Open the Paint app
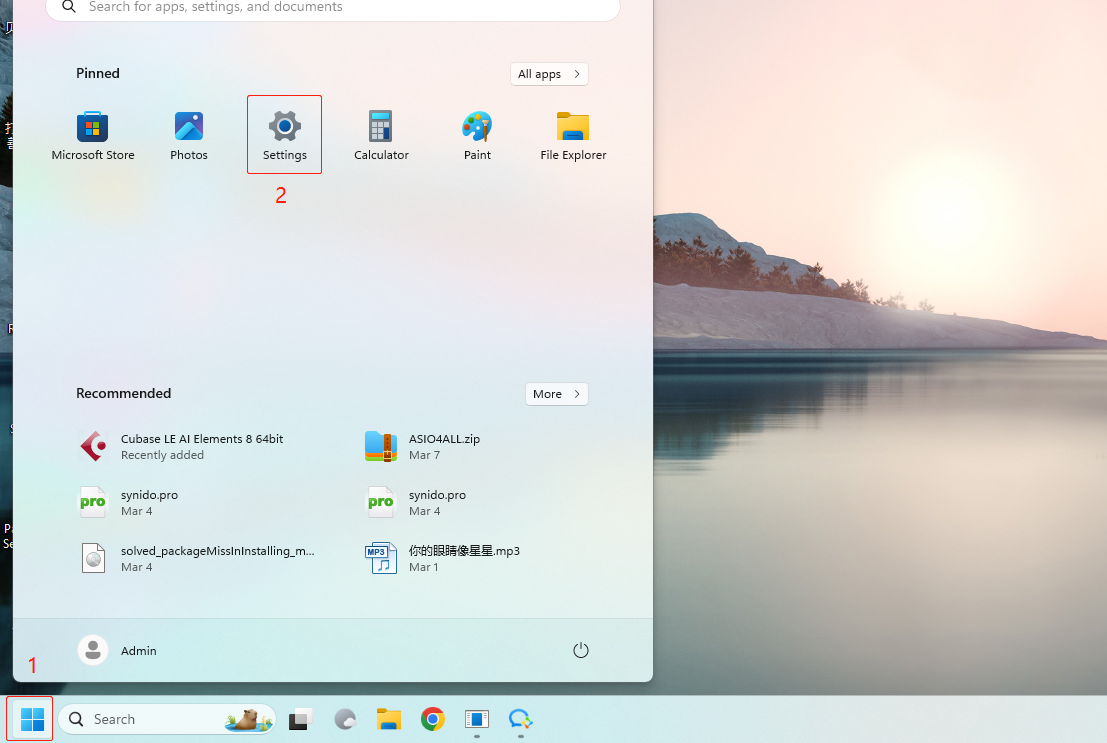This screenshot has width=1107, height=743. tap(477, 136)
